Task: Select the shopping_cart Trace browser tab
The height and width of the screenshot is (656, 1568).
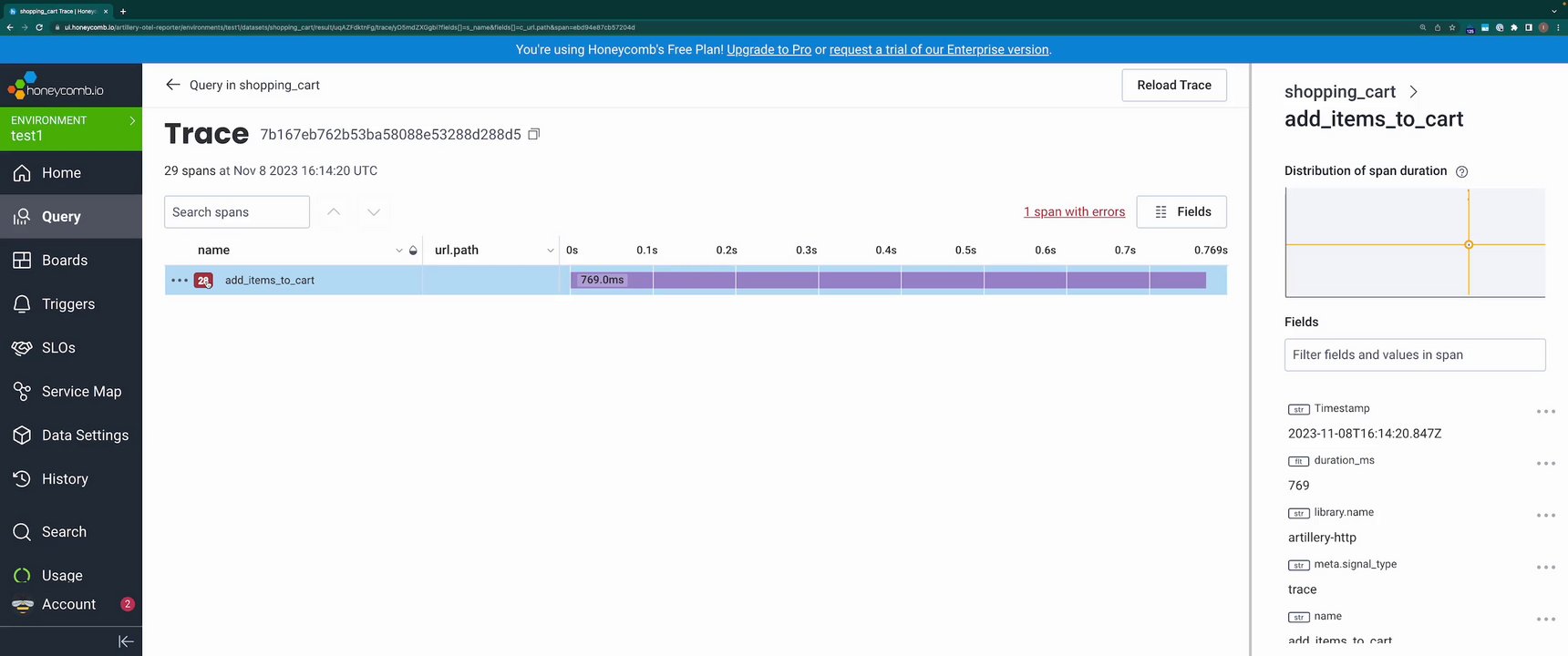Action: 57,11
